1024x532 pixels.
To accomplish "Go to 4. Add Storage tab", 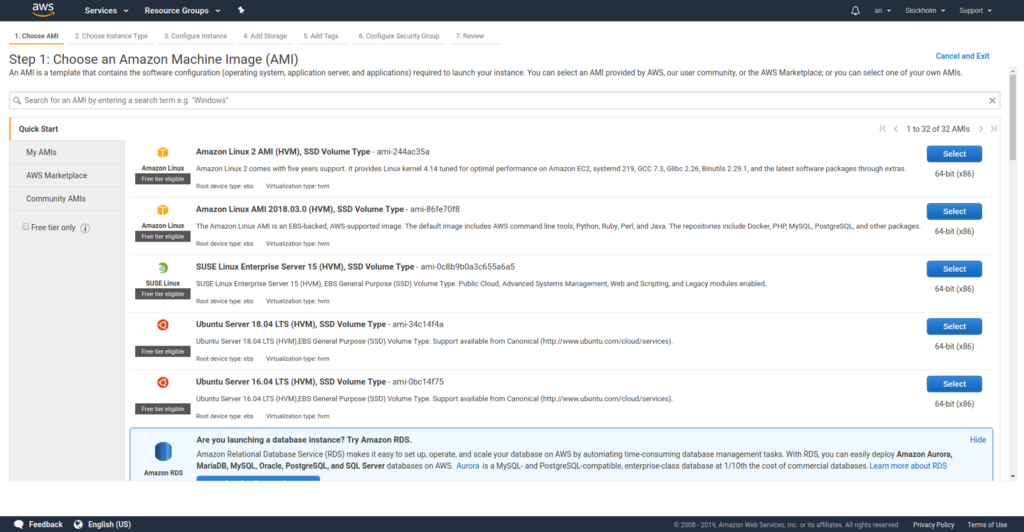I will point(265,36).
